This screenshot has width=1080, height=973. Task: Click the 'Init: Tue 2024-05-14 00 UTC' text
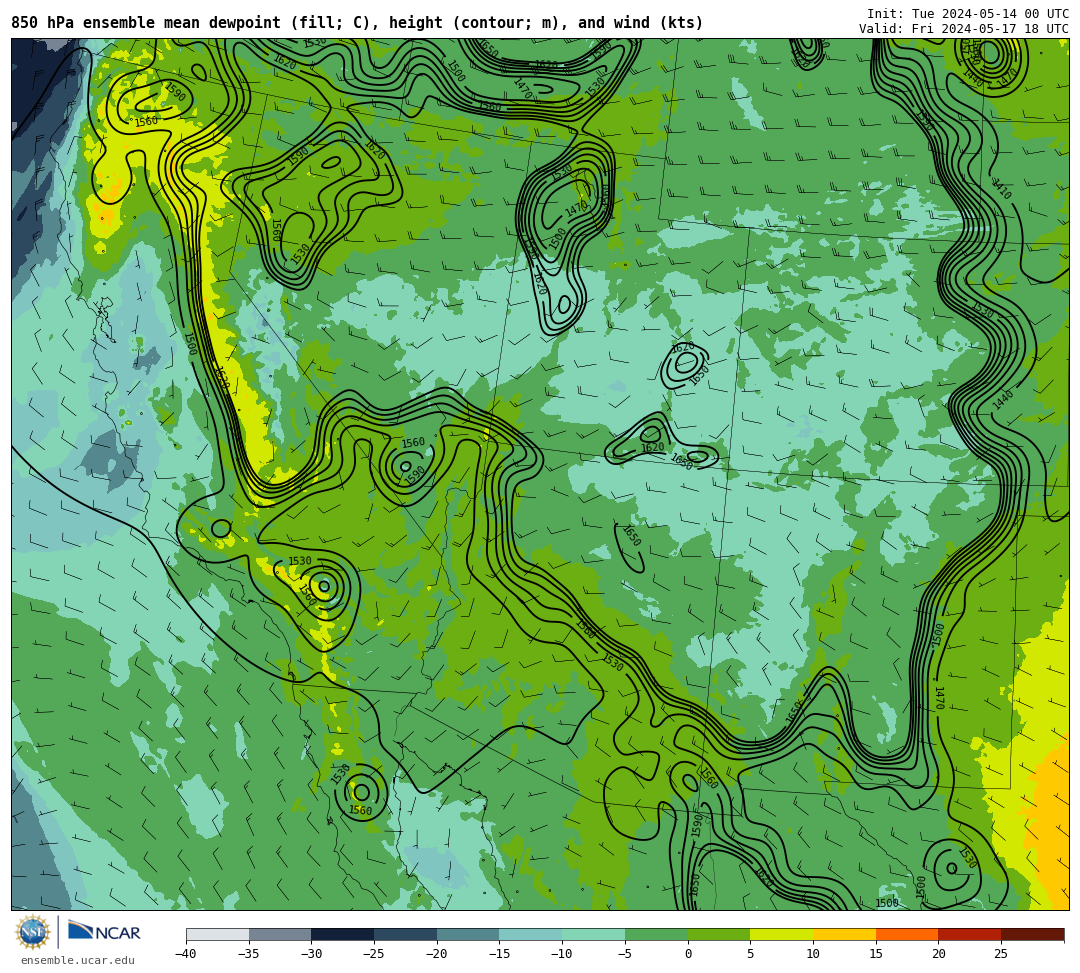[968, 14]
